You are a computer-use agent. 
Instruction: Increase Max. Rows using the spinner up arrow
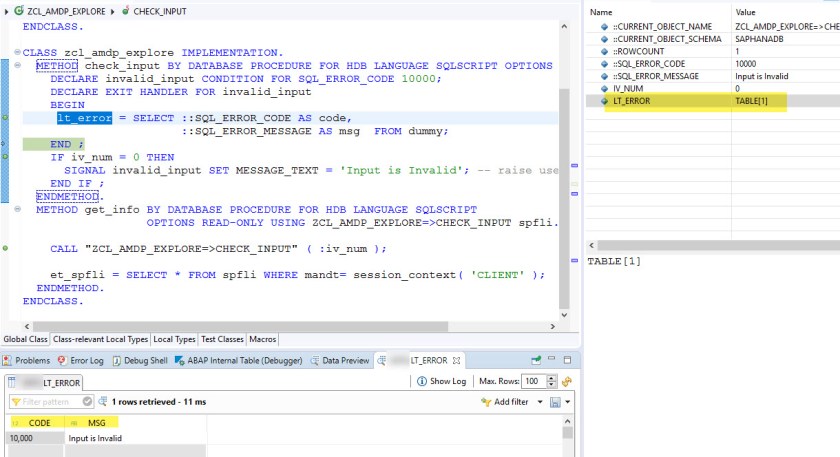pyautogui.click(x=551, y=377)
